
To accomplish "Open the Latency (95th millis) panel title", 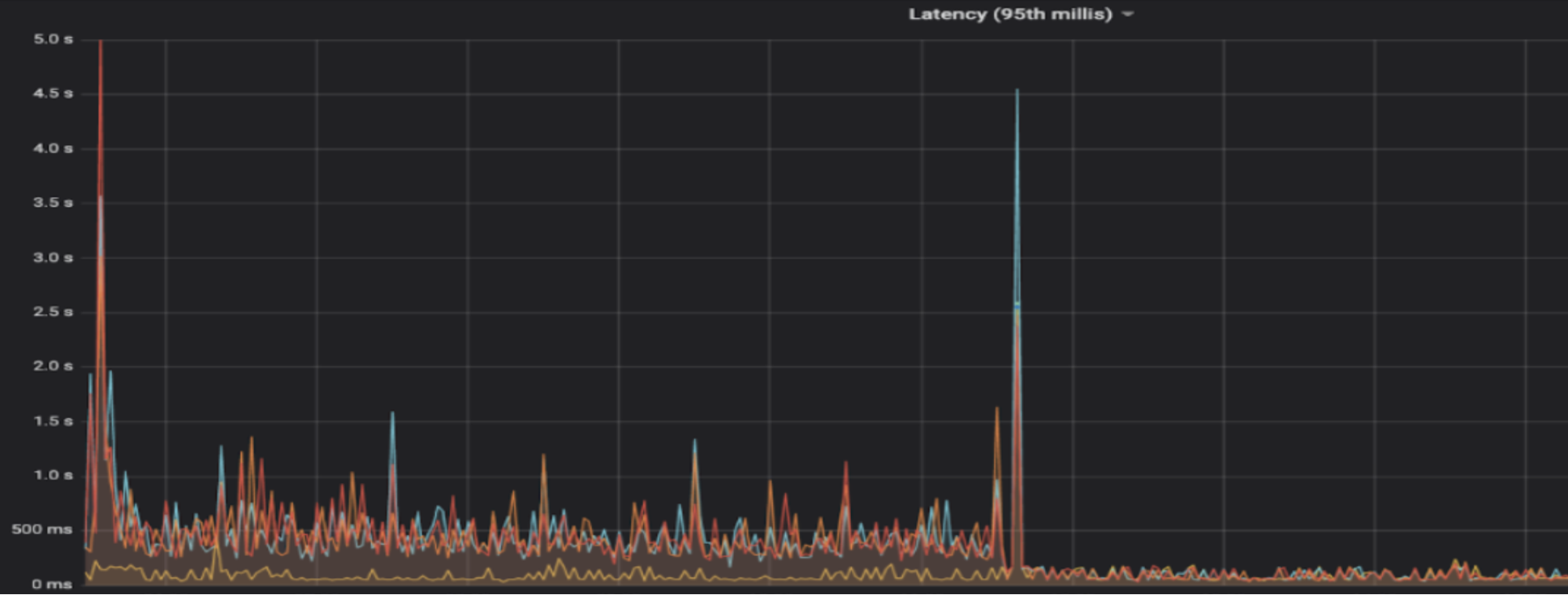I will (x=1010, y=14).
